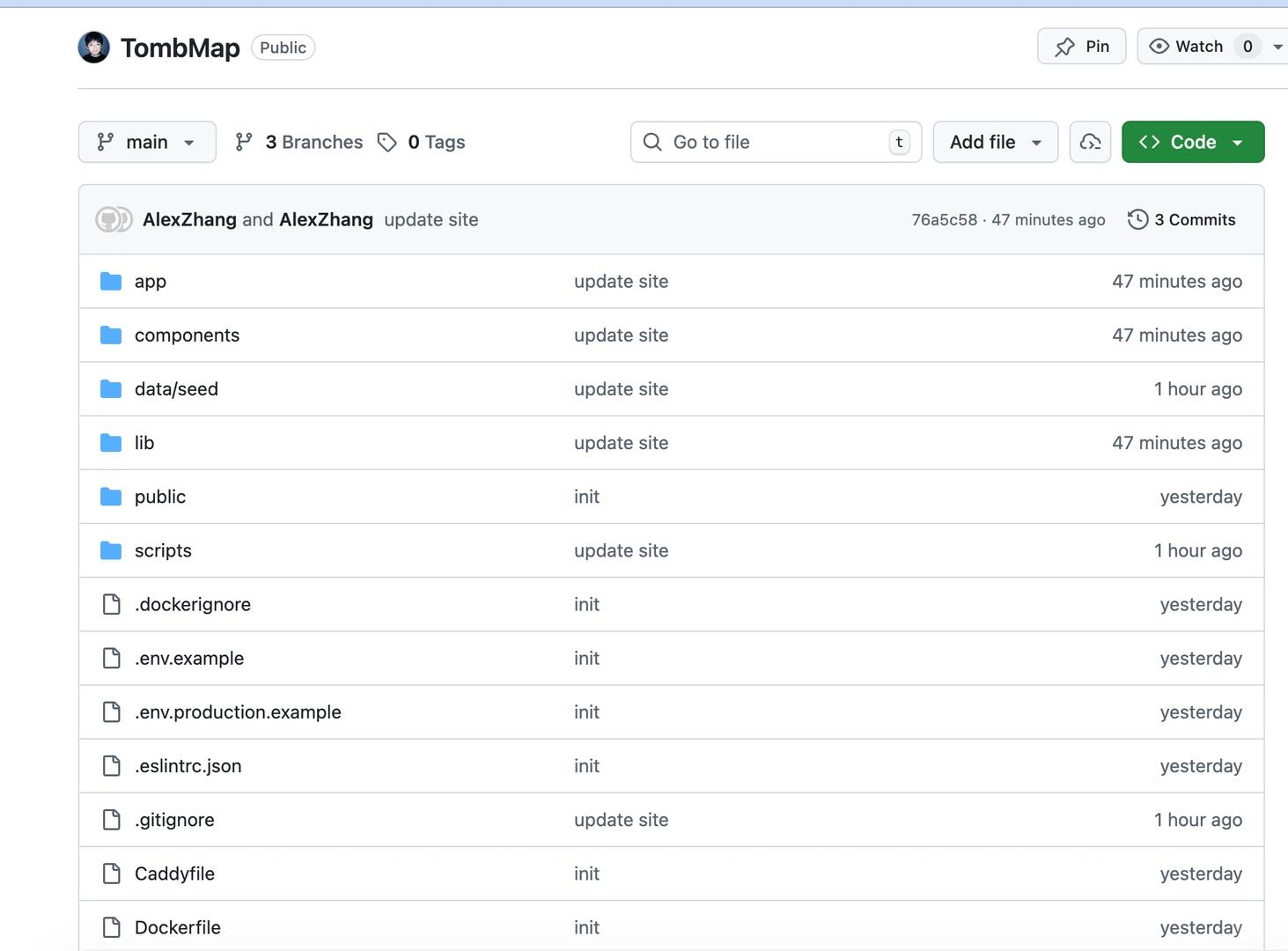View the 0 Tags link
This screenshot has width=1288, height=951.
click(421, 142)
